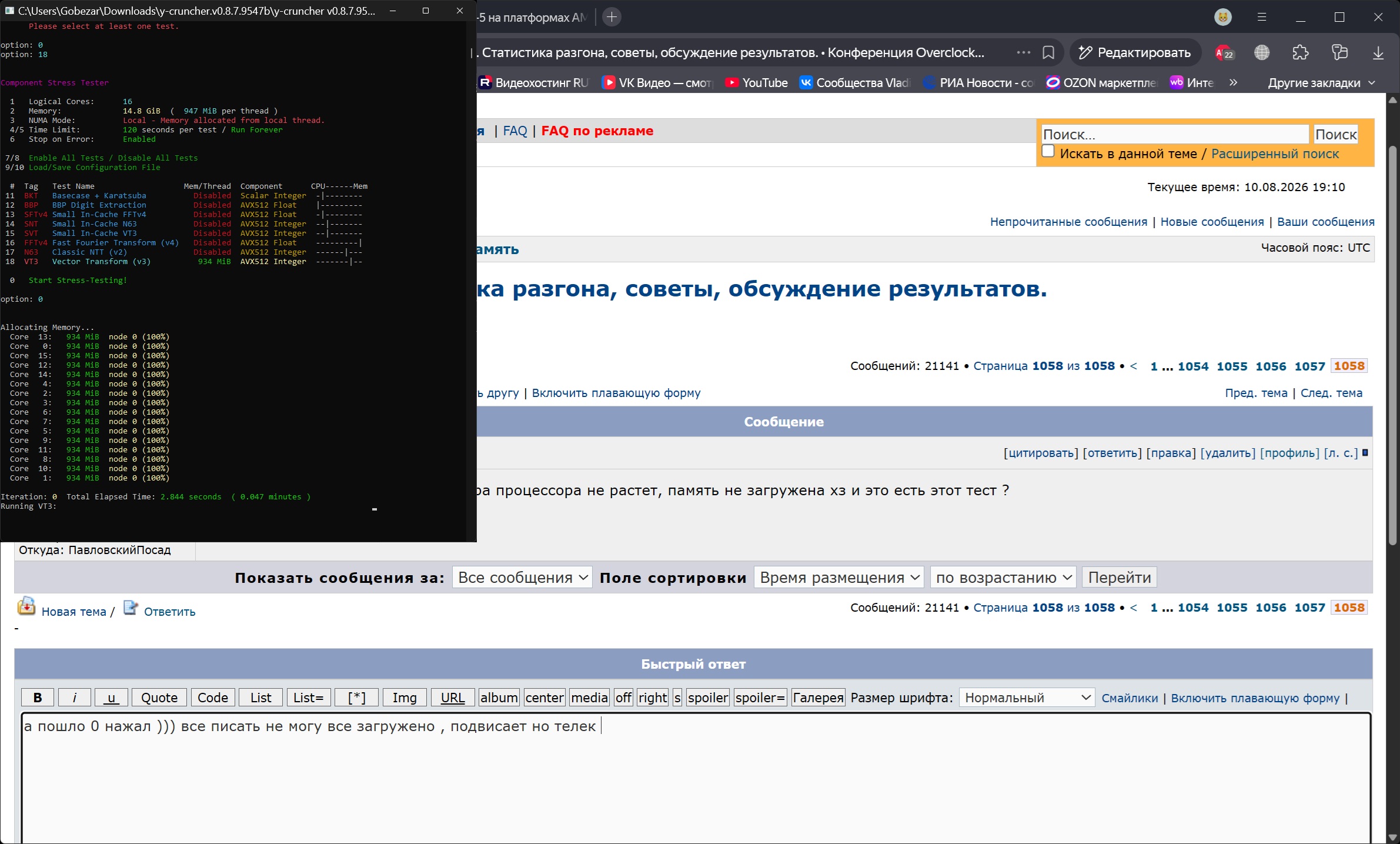Open the VK Видео bookmark
This screenshot has height=844, width=1400.
pos(657,83)
